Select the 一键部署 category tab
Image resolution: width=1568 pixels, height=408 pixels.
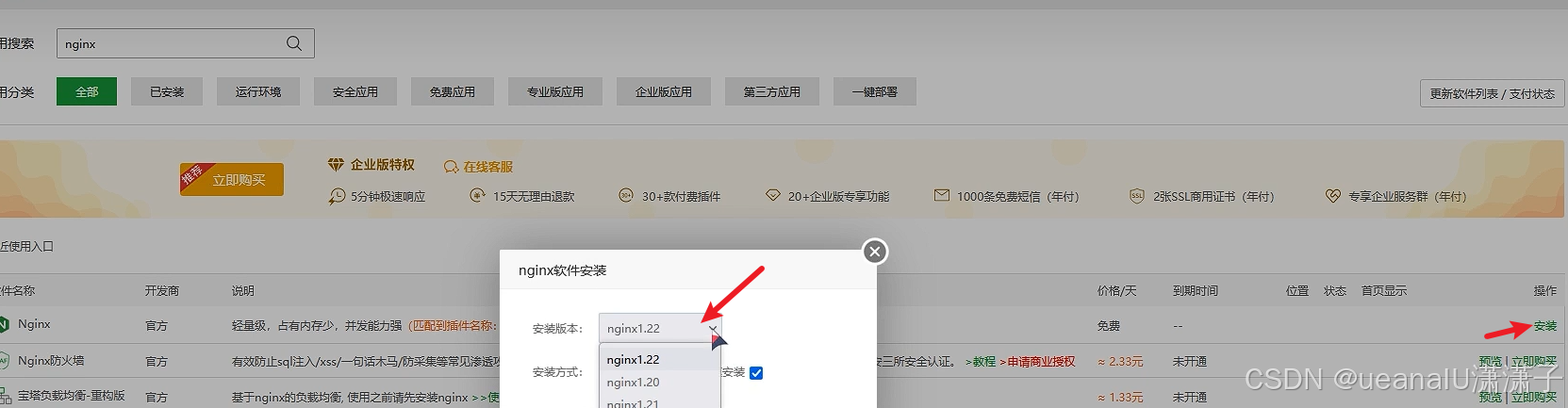875,91
